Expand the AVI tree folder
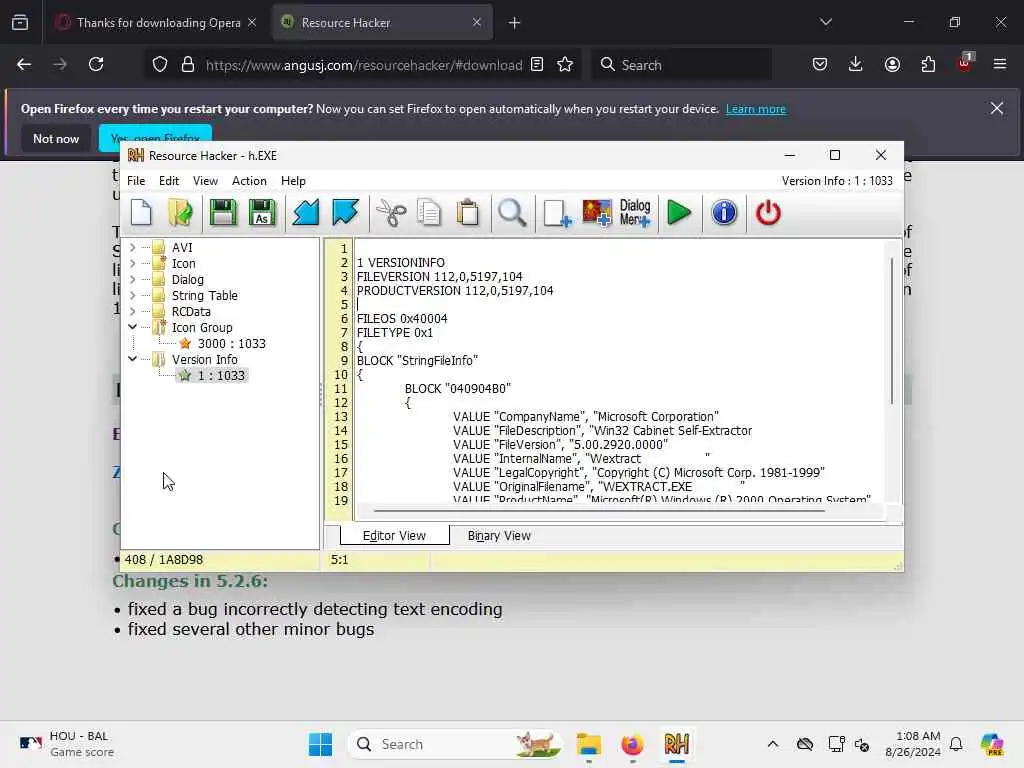This screenshot has height=768, width=1024. tap(133, 248)
